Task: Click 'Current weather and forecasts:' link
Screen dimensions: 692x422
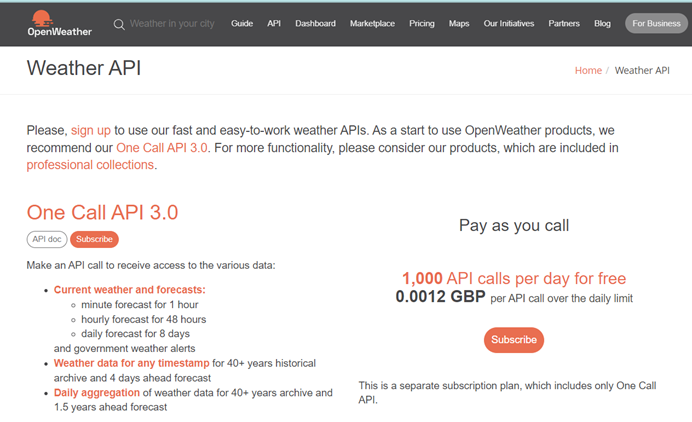Action: 130,290
